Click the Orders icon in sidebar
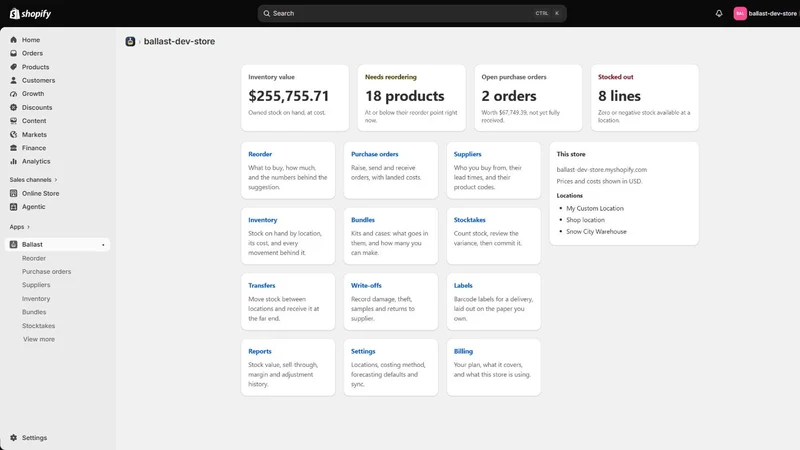 click(13, 53)
